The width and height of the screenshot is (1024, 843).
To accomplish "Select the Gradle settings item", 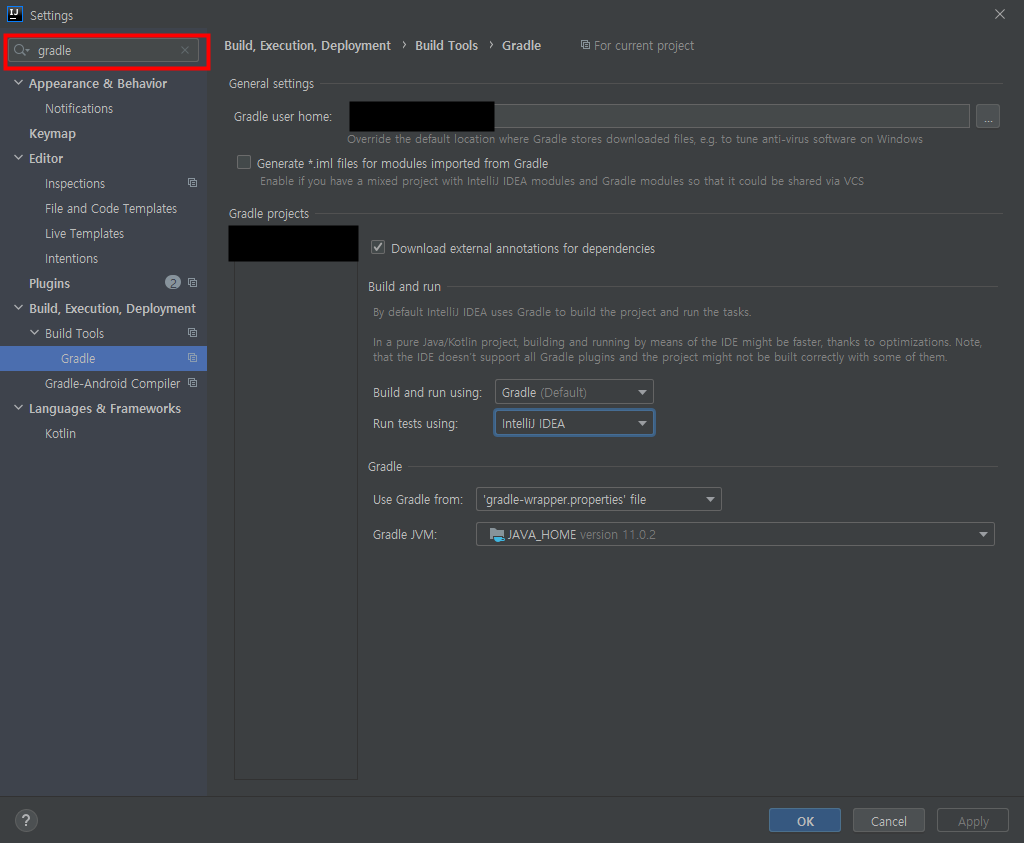I will (103, 358).
